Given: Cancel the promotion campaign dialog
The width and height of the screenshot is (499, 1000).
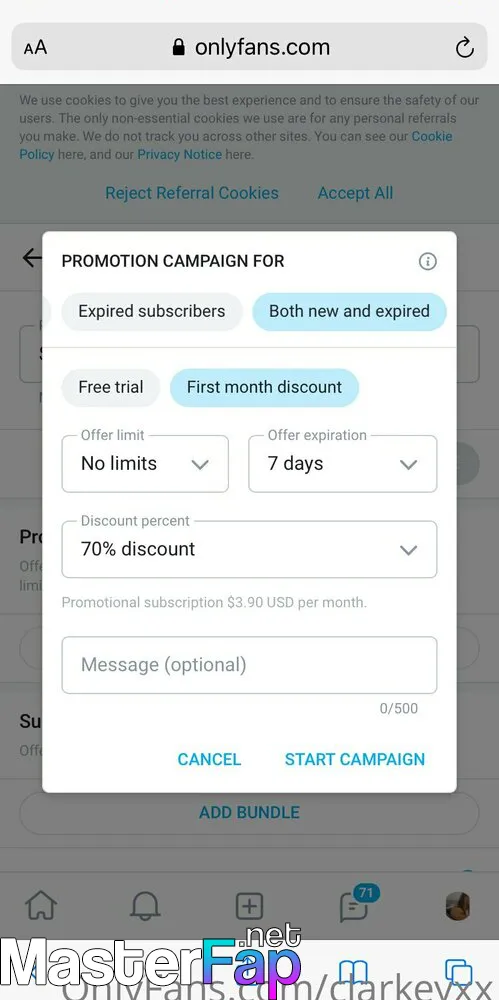Looking at the screenshot, I should 209,759.
